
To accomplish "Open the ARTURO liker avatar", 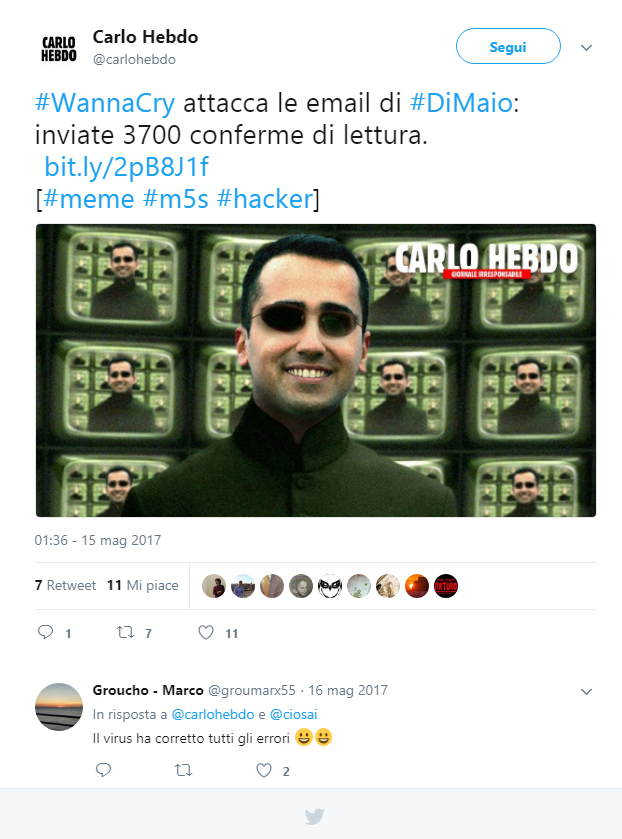I will 446,586.
